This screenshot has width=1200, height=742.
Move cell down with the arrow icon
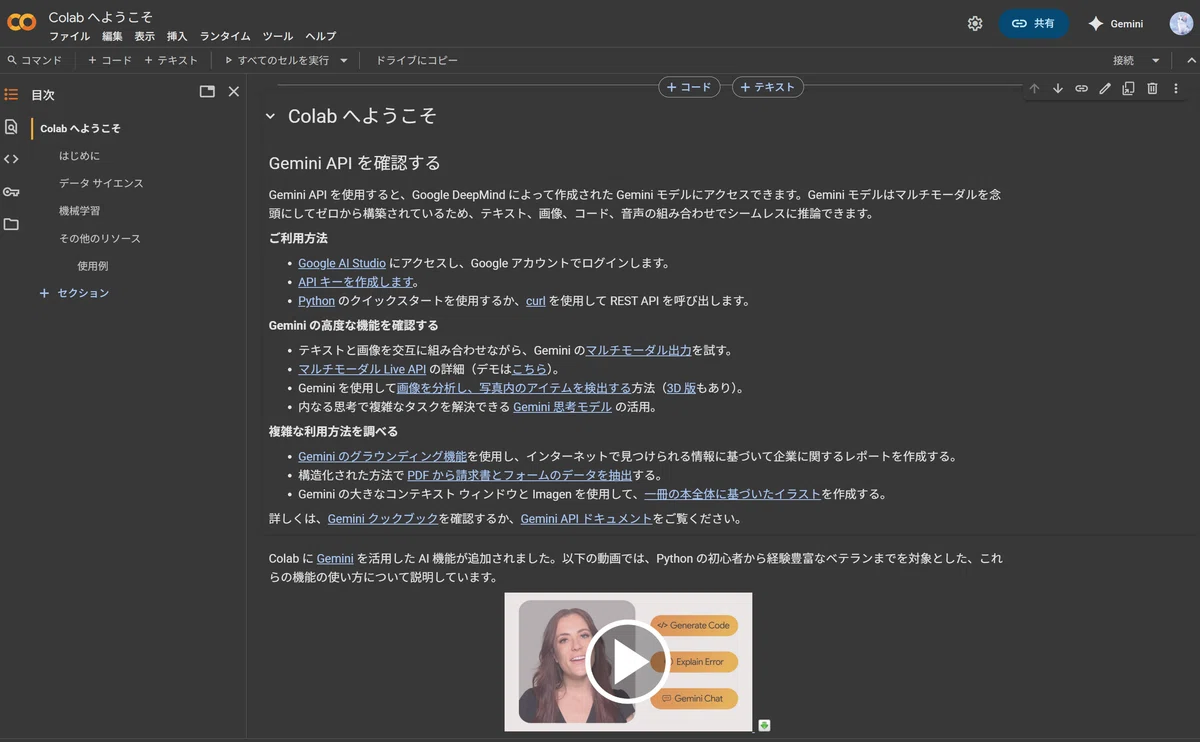click(x=1058, y=88)
